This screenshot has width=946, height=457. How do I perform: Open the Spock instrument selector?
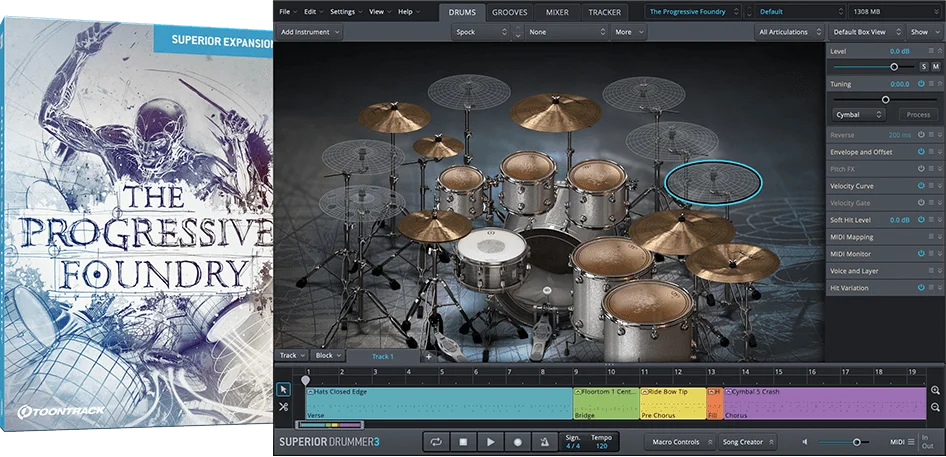[x=481, y=32]
